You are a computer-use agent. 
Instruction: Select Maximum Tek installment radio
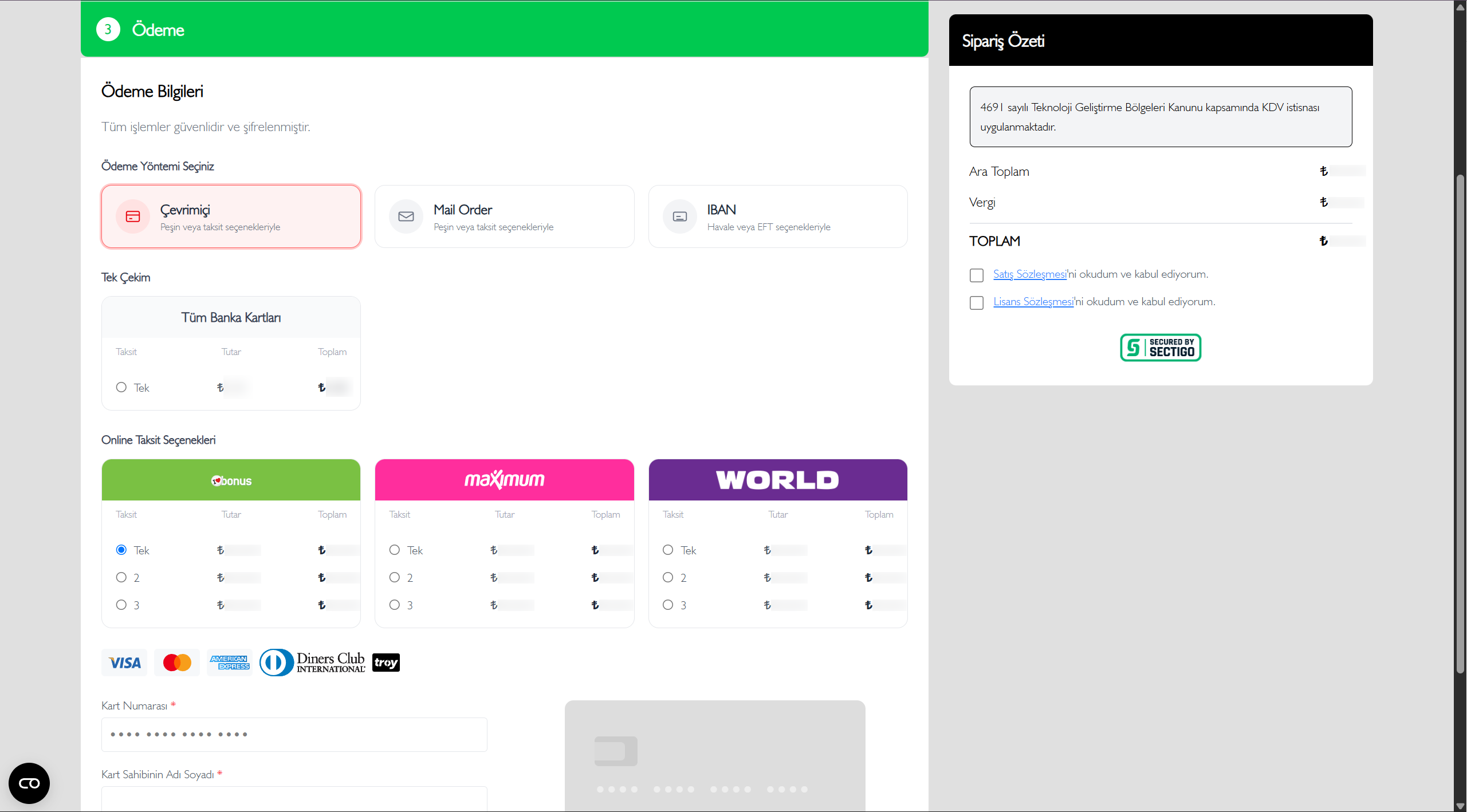pos(394,550)
